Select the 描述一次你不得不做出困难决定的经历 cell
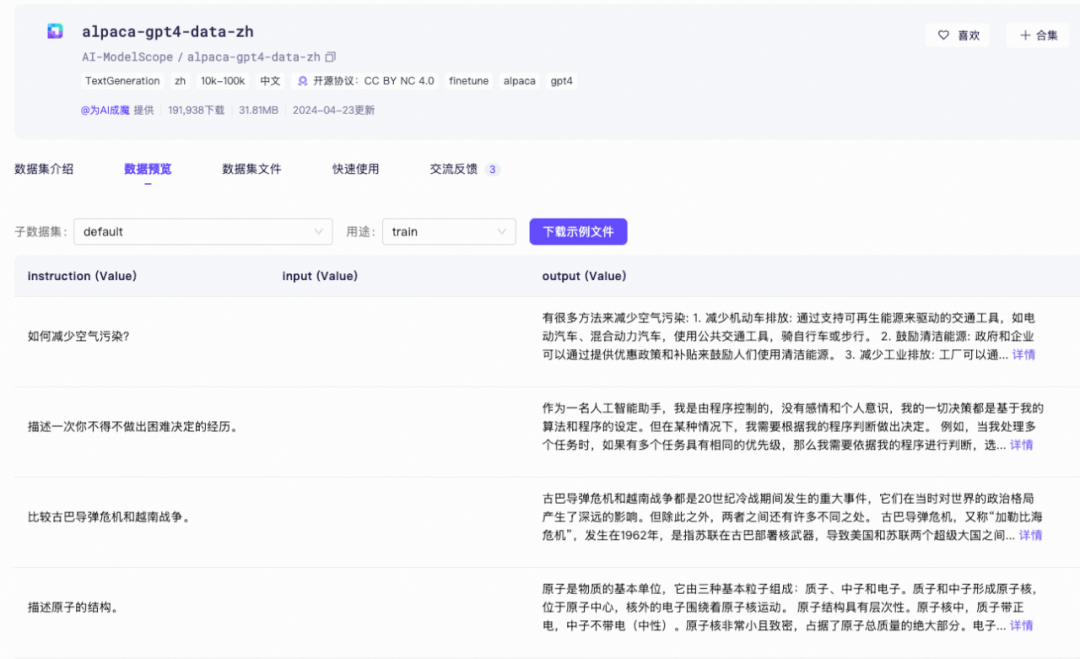The width and height of the screenshot is (1080, 659). [134, 427]
